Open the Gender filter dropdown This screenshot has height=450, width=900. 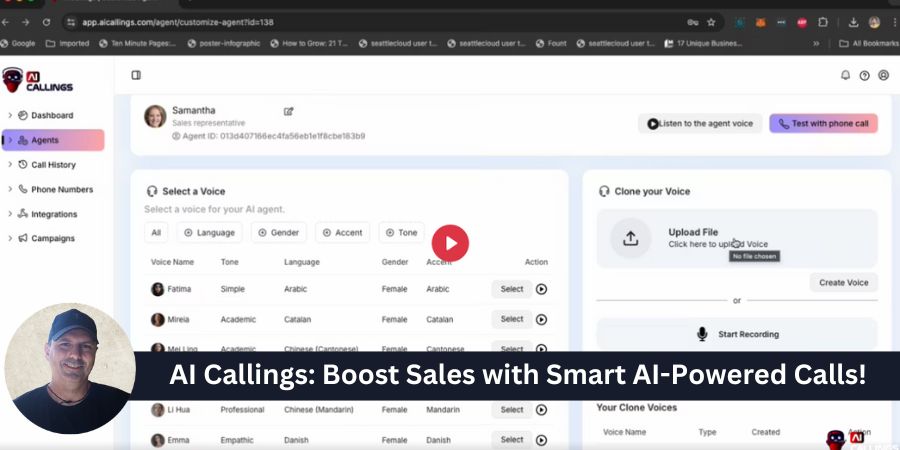pos(278,232)
